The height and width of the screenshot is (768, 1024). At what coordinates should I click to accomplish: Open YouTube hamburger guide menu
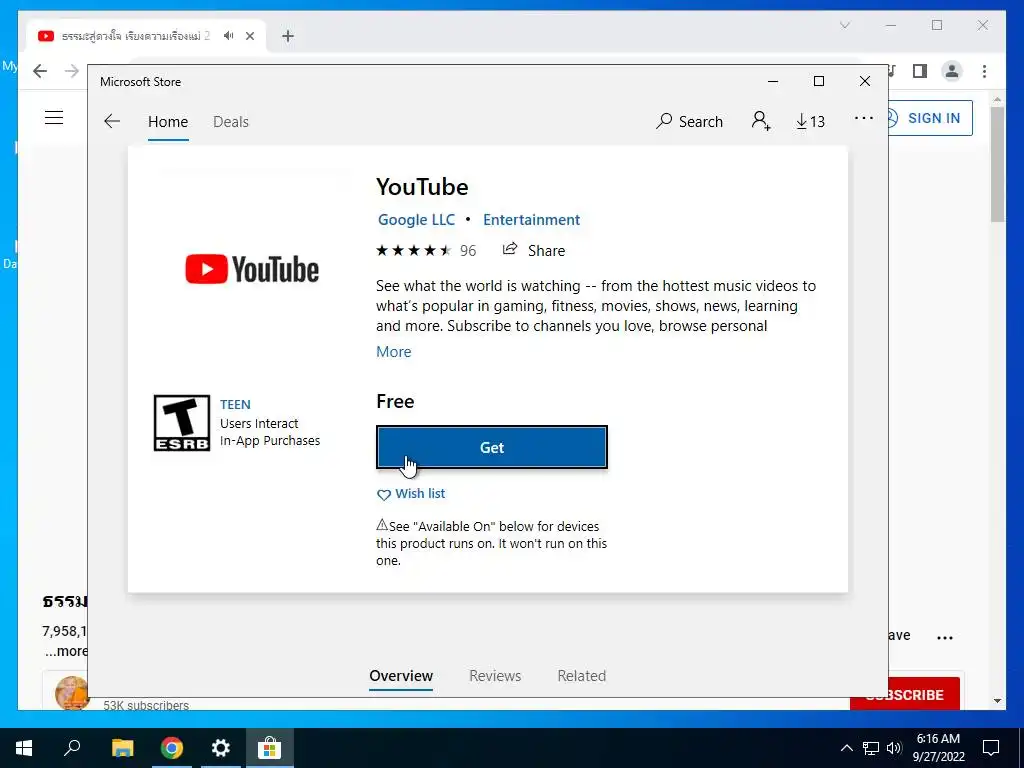click(54, 118)
